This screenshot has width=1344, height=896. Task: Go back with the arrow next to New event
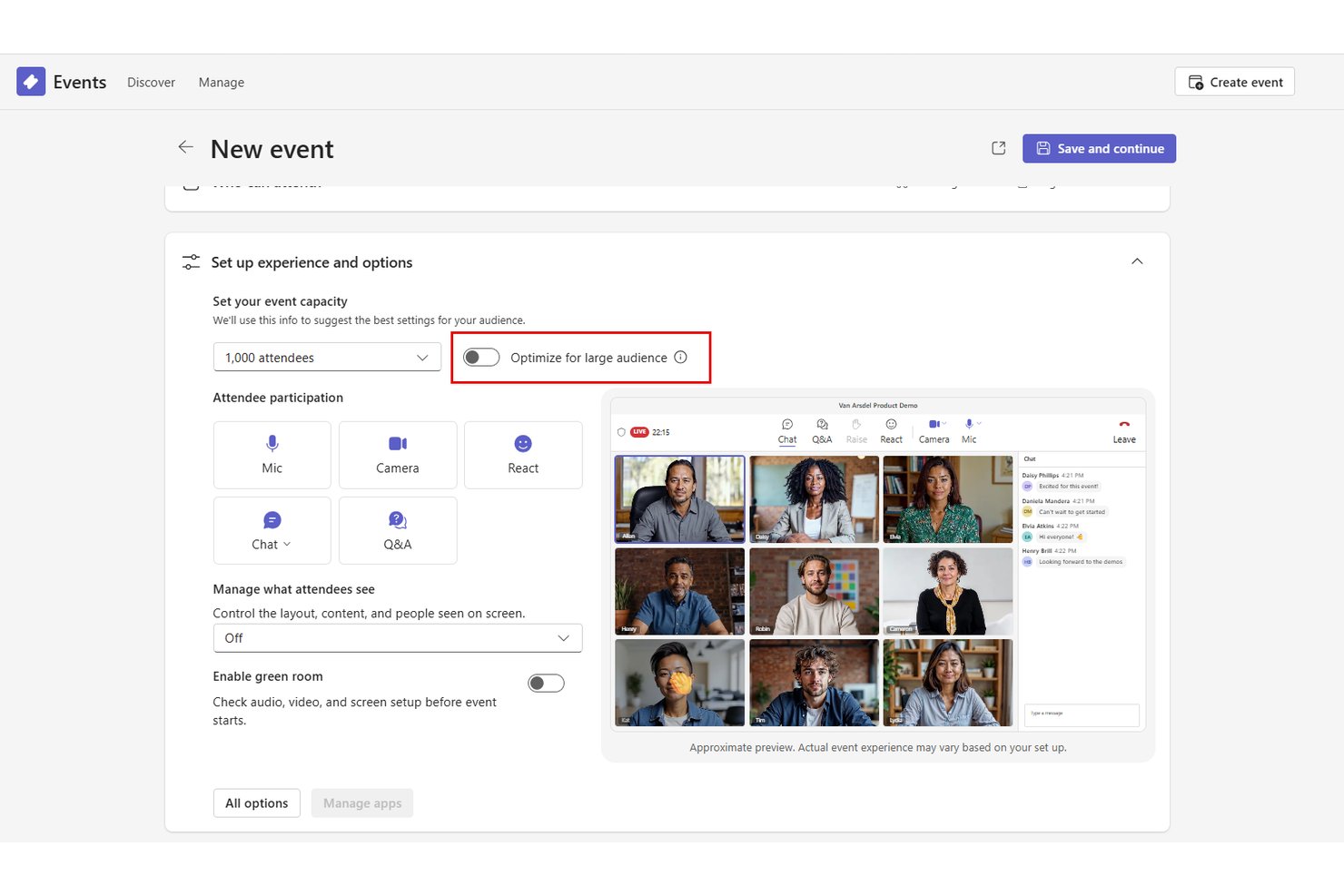185,147
